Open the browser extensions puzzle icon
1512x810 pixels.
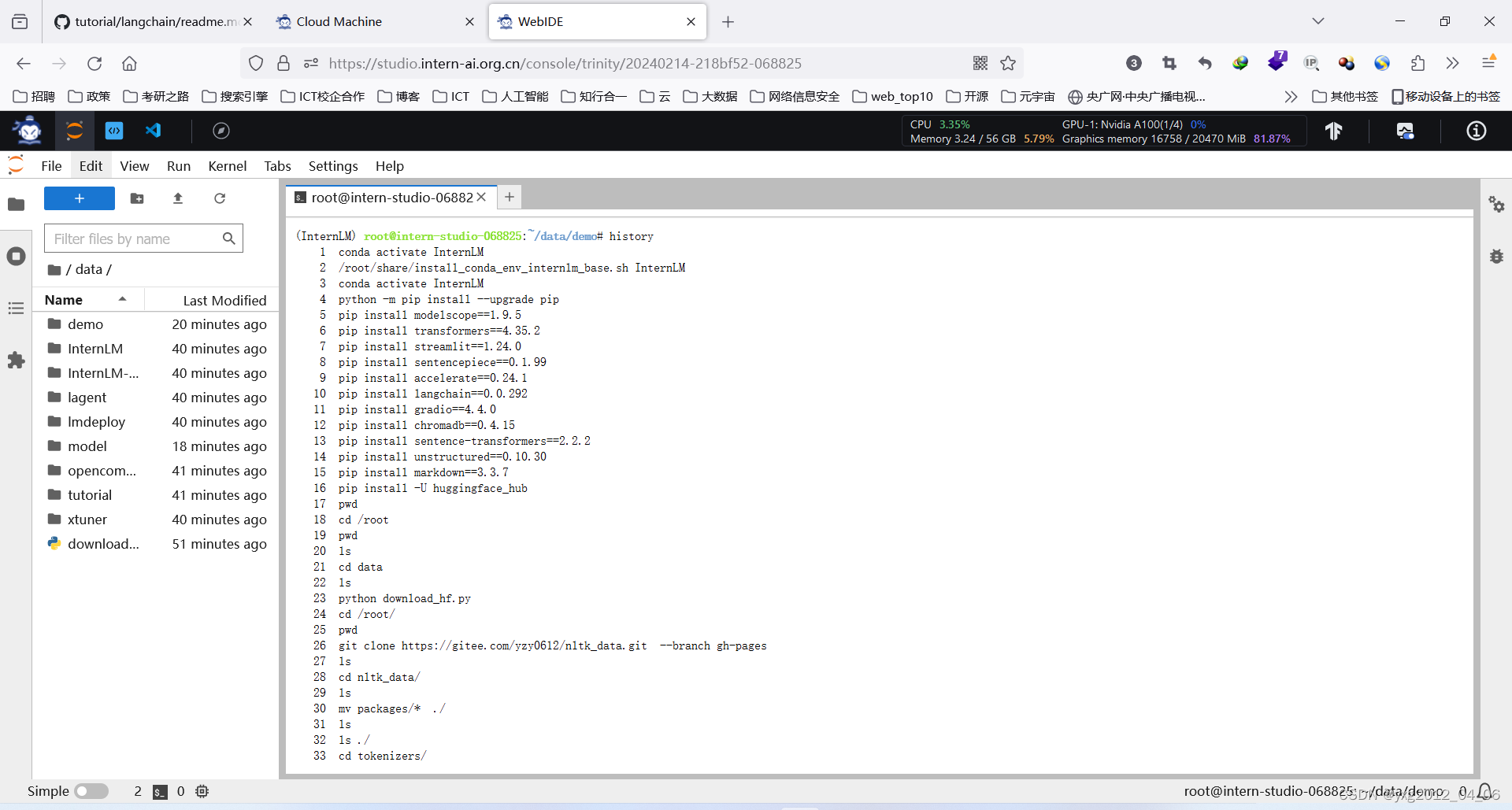click(1417, 64)
